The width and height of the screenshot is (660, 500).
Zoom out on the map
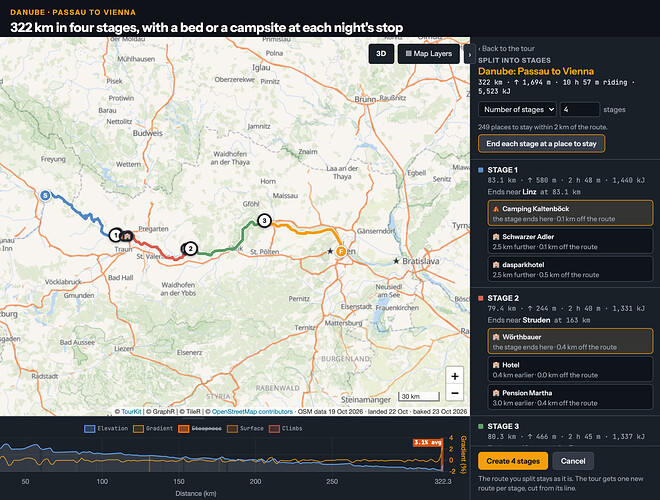(455, 393)
